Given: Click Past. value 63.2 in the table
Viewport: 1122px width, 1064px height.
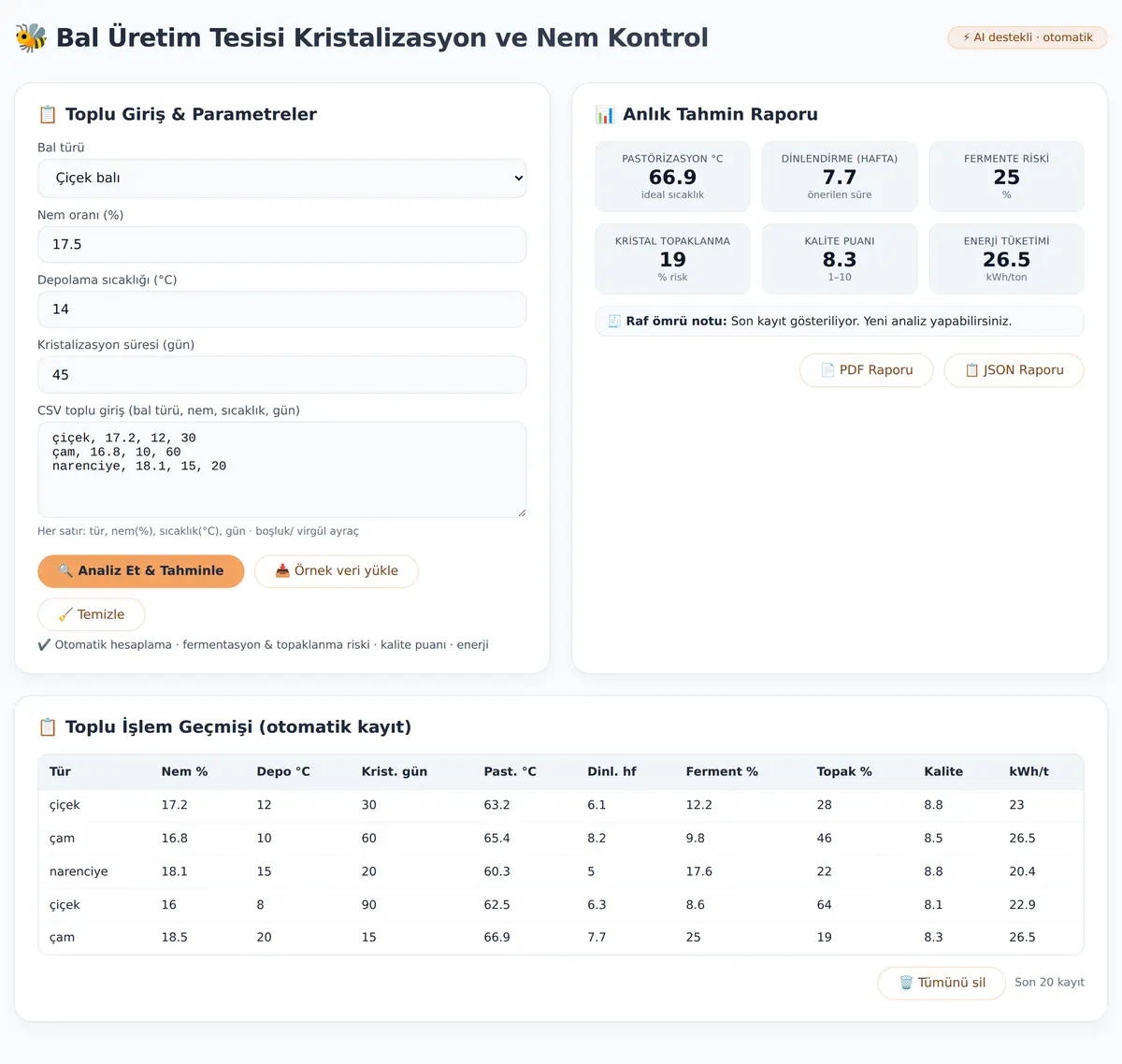Looking at the screenshot, I should pos(497,805).
